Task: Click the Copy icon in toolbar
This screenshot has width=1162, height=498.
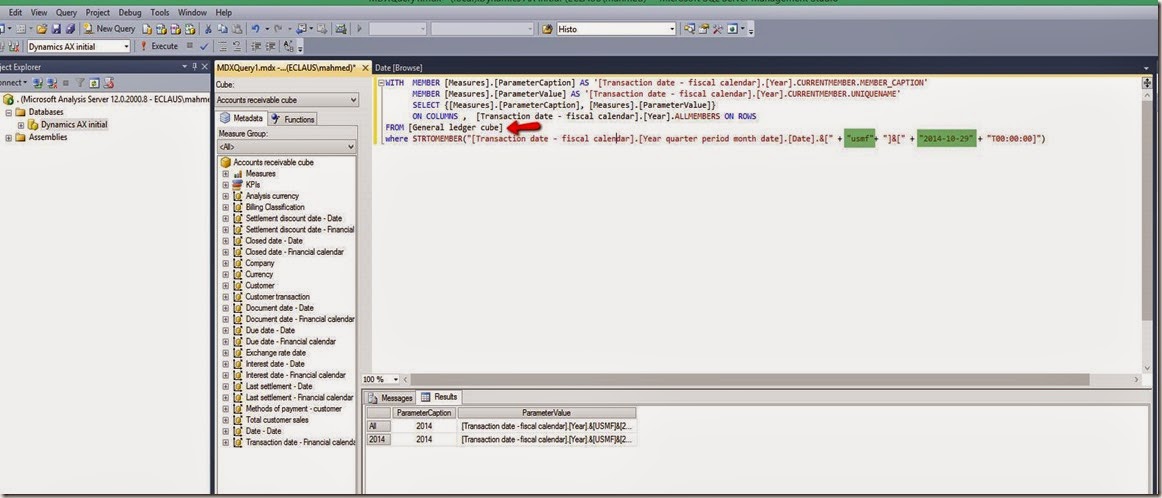Action: pos(222,29)
